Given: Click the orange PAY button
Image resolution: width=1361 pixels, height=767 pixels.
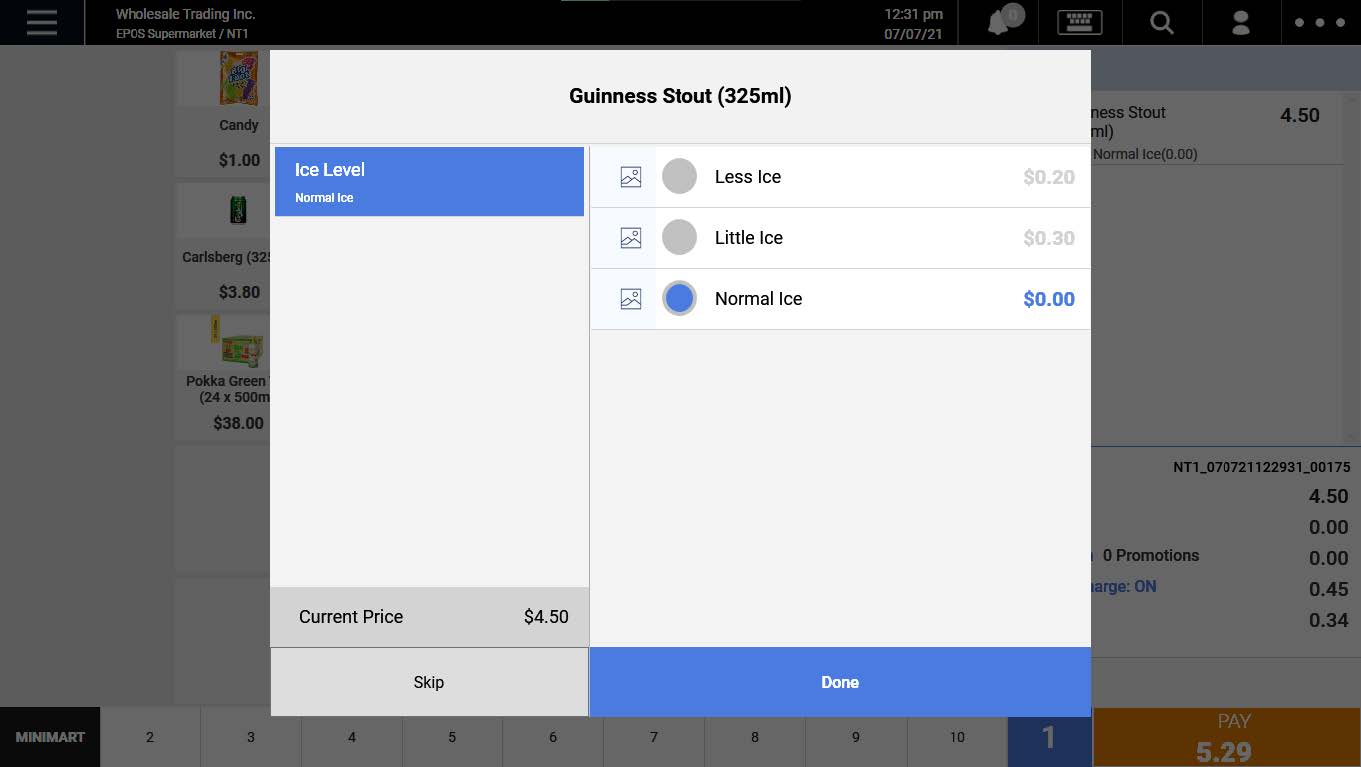Looking at the screenshot, I should [1227, 738].
